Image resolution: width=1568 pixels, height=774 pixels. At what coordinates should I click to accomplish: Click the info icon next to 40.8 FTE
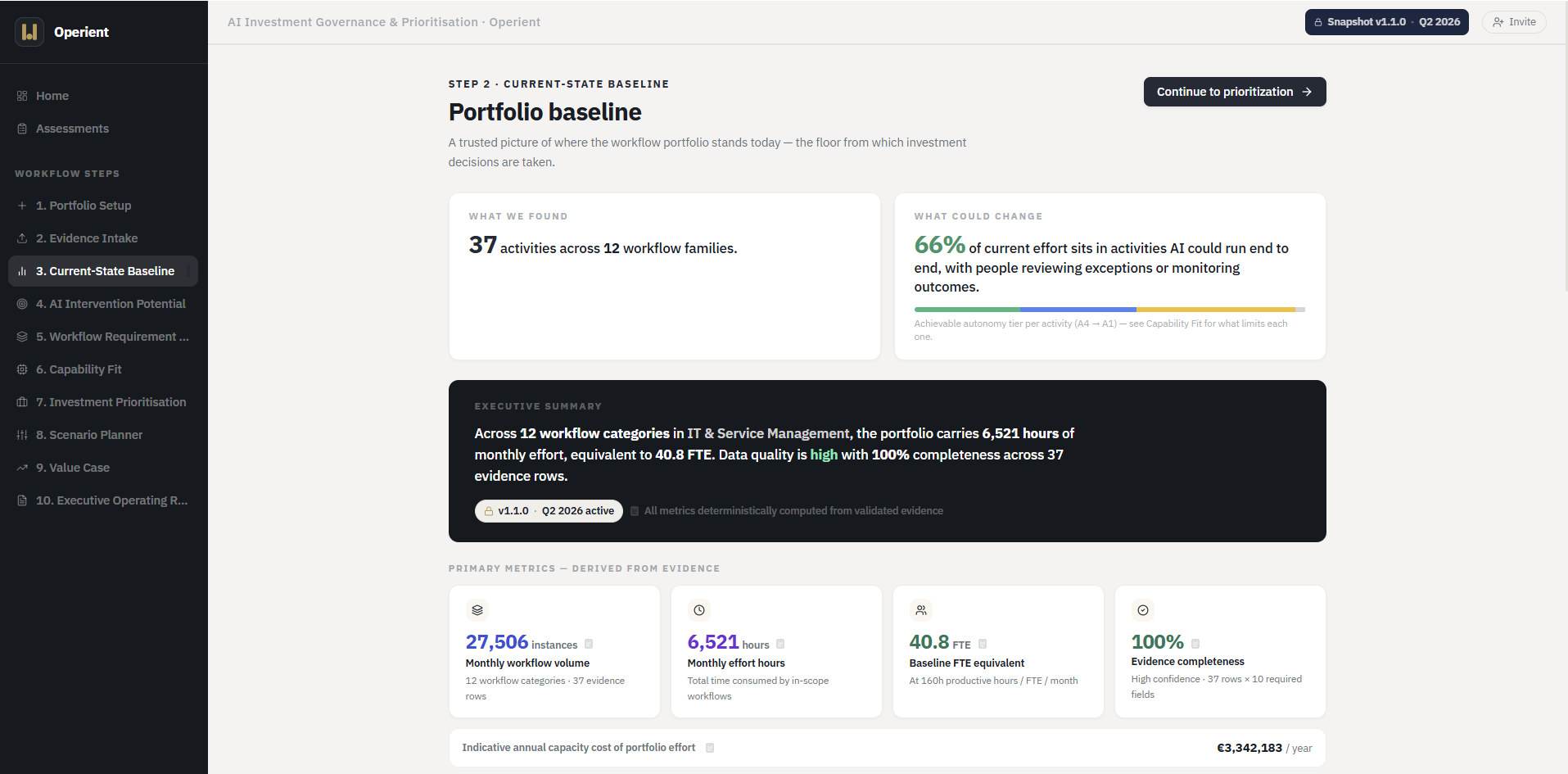click(983, 644)
